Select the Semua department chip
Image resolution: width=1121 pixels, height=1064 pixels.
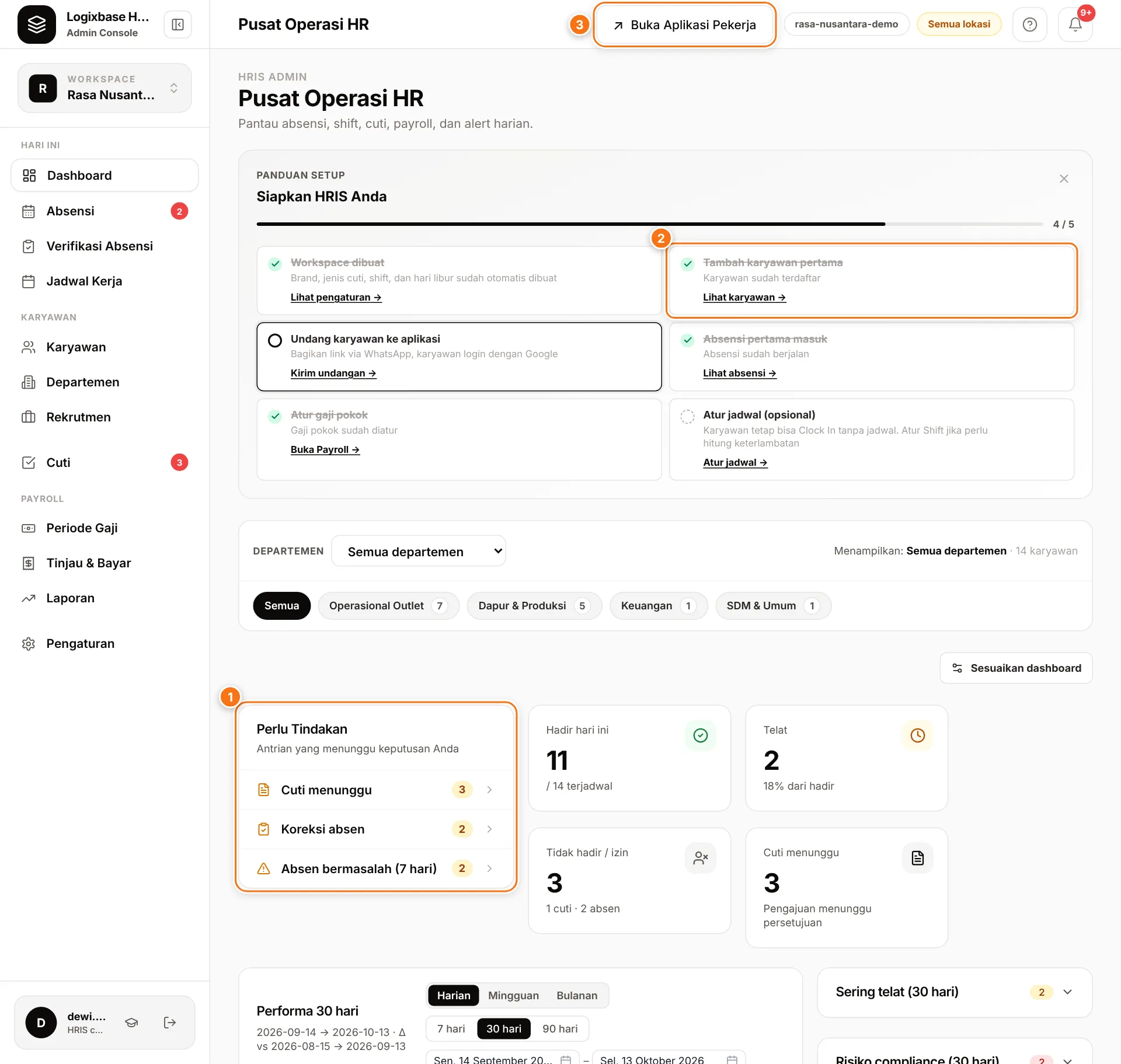[x=281, y=605]
